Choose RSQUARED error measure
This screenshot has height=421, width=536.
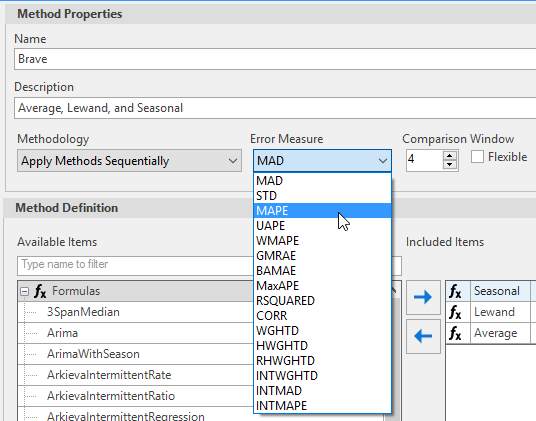click(x=322, y=301)
